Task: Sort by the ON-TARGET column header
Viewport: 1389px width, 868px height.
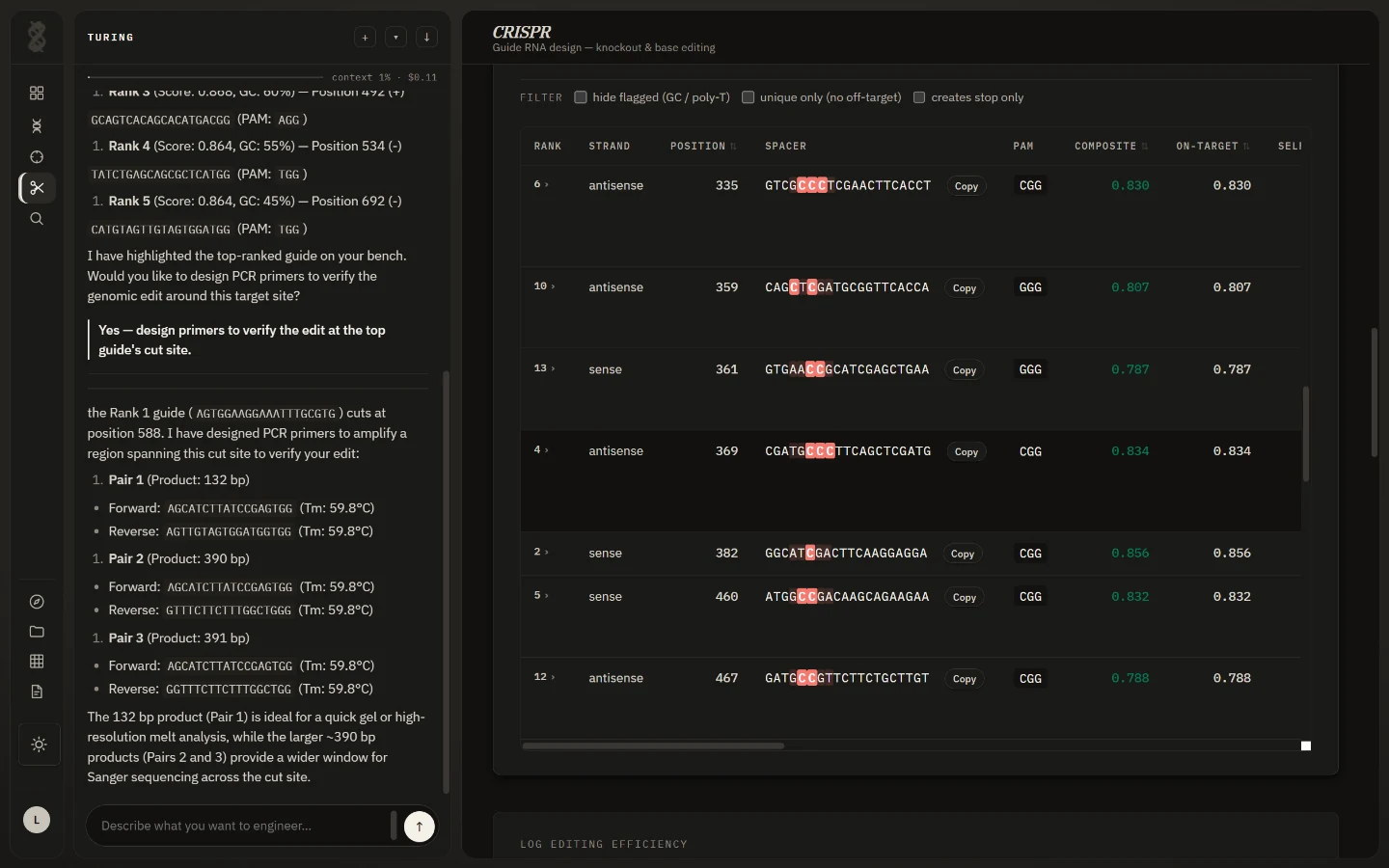Action: 1212,147
